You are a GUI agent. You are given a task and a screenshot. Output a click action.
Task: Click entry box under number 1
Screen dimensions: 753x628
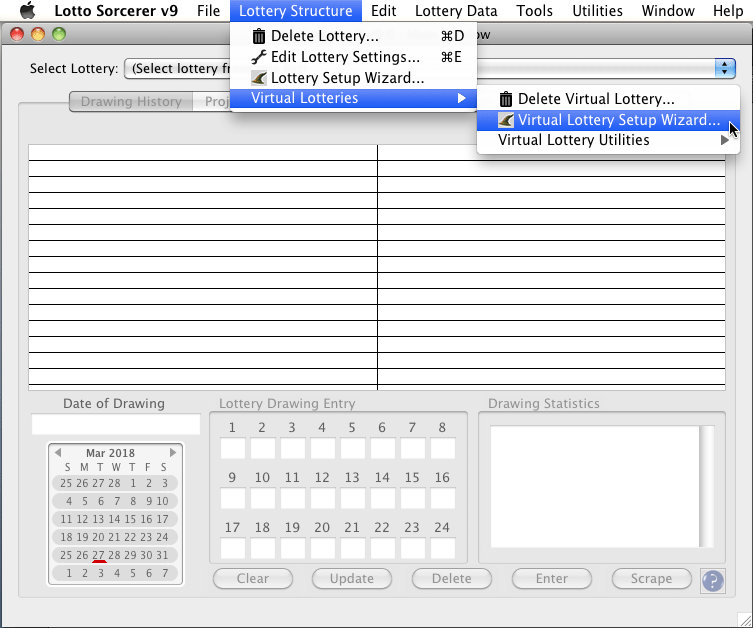[x=232, y=448]
